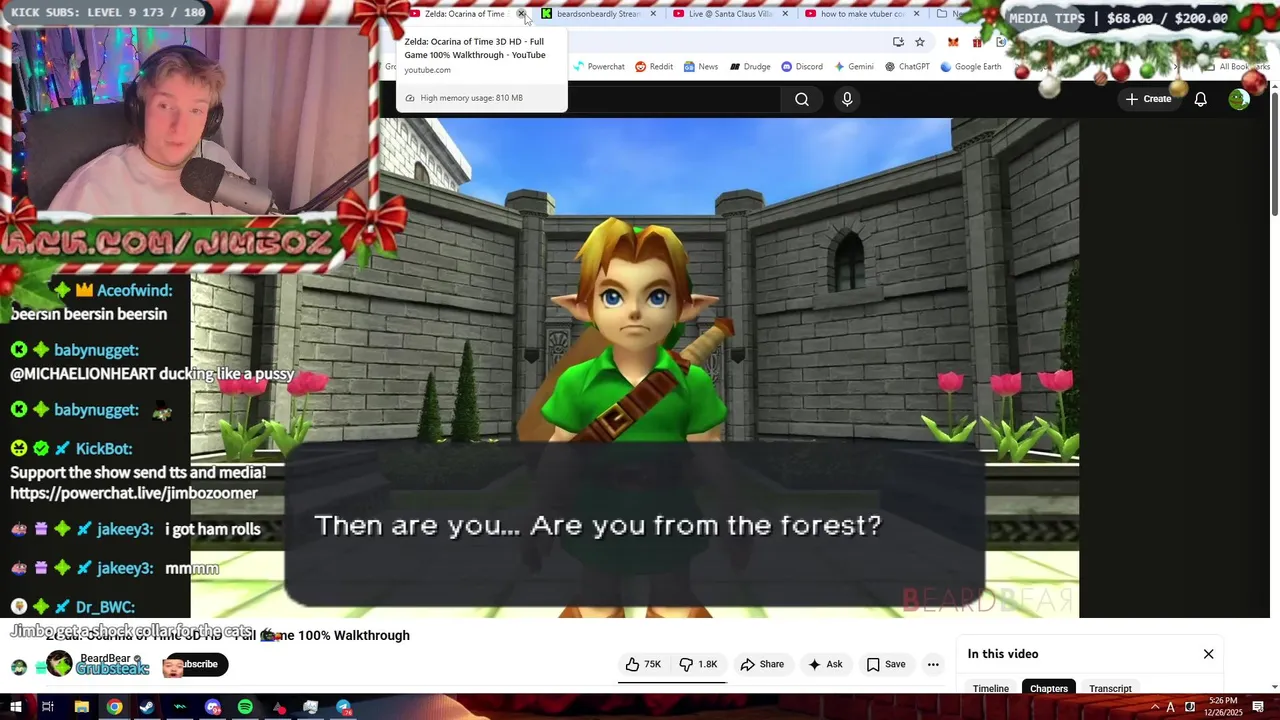Start voice search with the microphone icon

(847, 99)
